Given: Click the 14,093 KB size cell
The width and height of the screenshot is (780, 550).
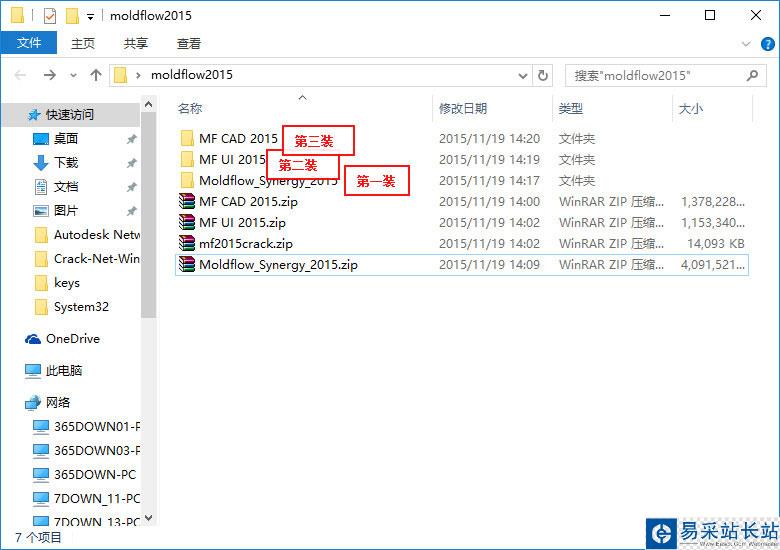Looking at the screenshot, I should tap(716, 243).
